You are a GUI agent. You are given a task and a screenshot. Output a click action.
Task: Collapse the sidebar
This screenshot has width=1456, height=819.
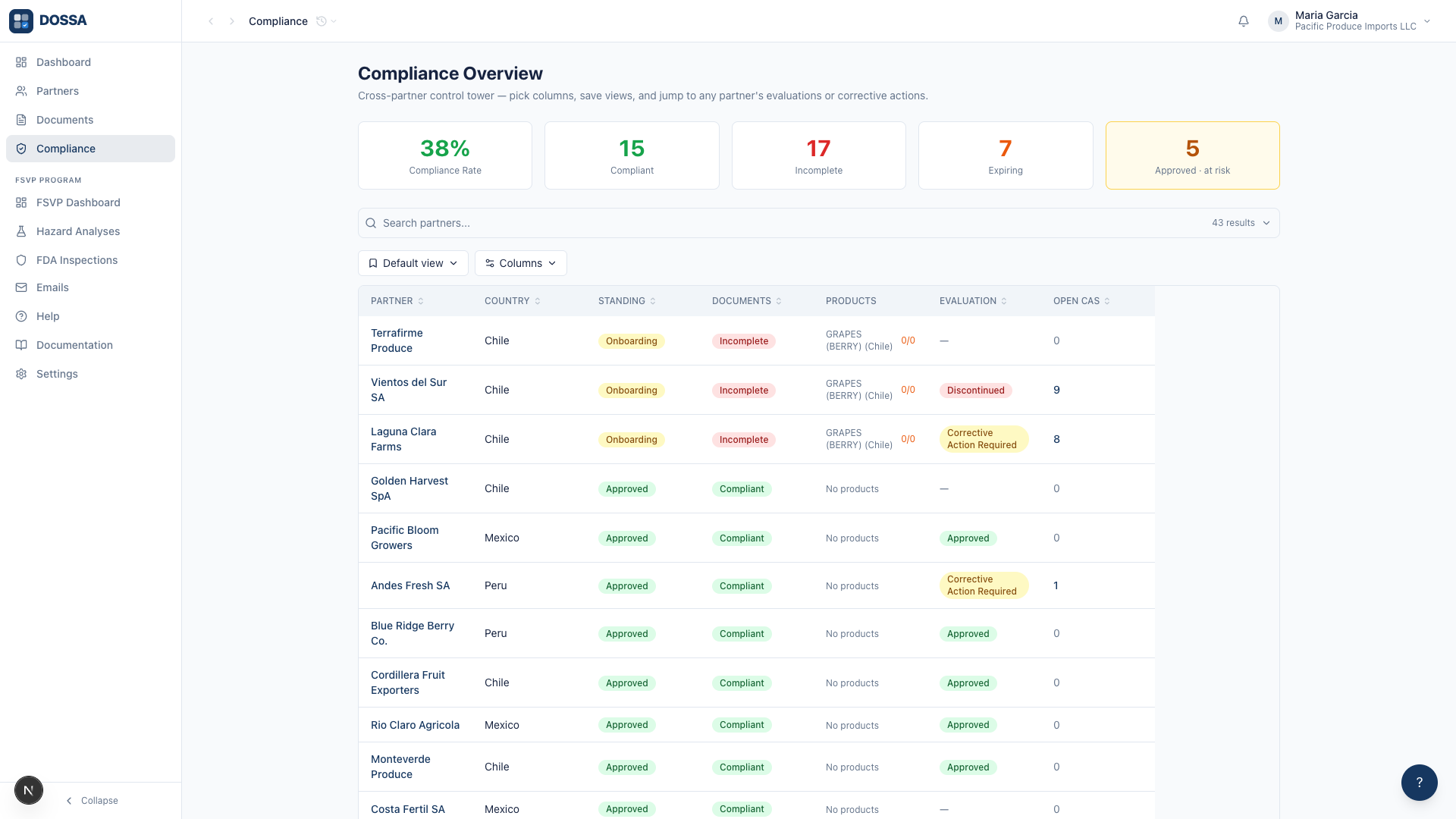(92, 801)
